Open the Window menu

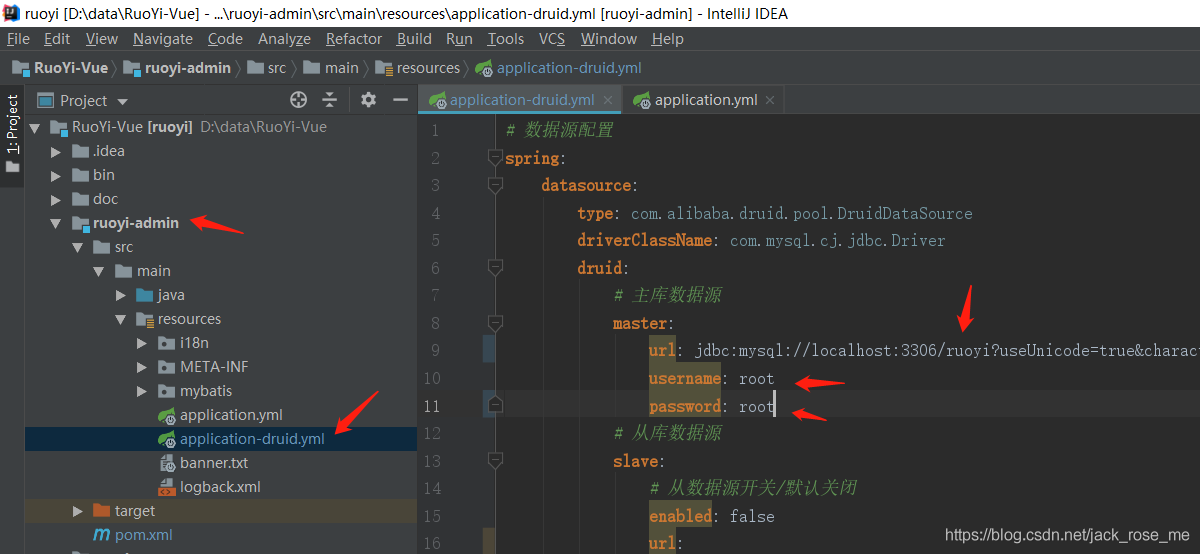point(609,39)
